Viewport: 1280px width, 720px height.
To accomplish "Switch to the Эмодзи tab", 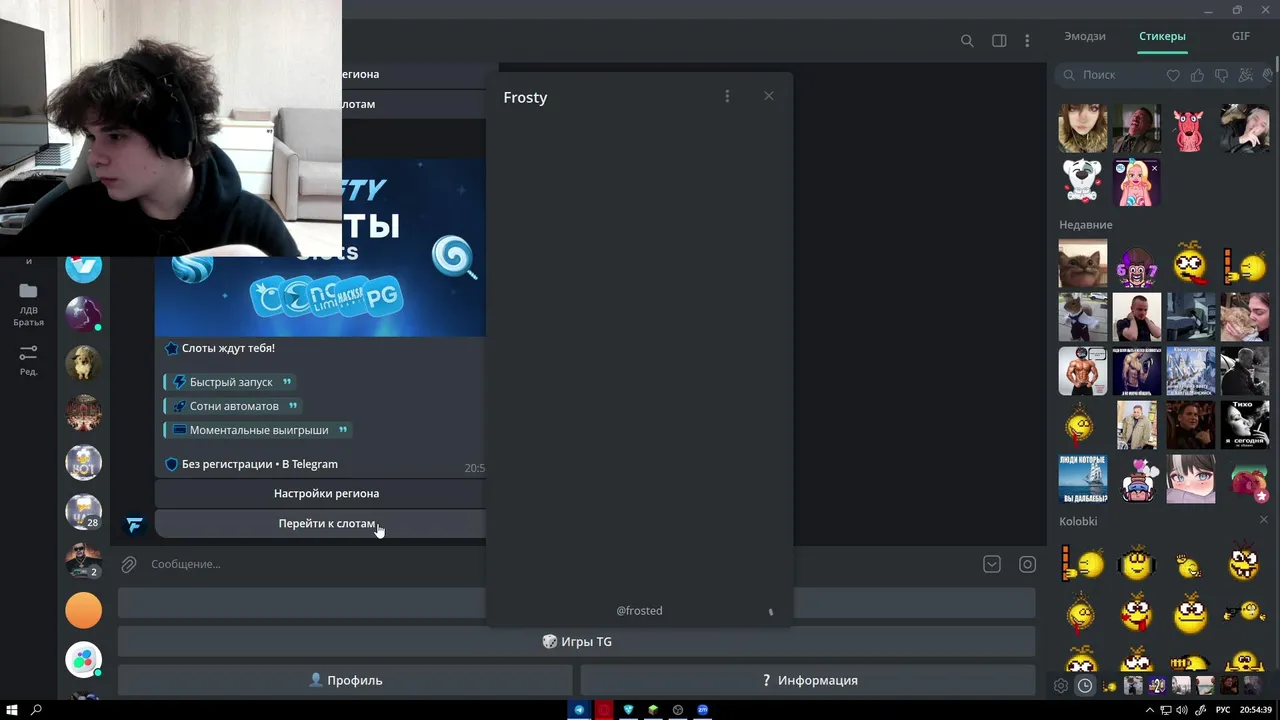I will click(x=1085, y=36).
